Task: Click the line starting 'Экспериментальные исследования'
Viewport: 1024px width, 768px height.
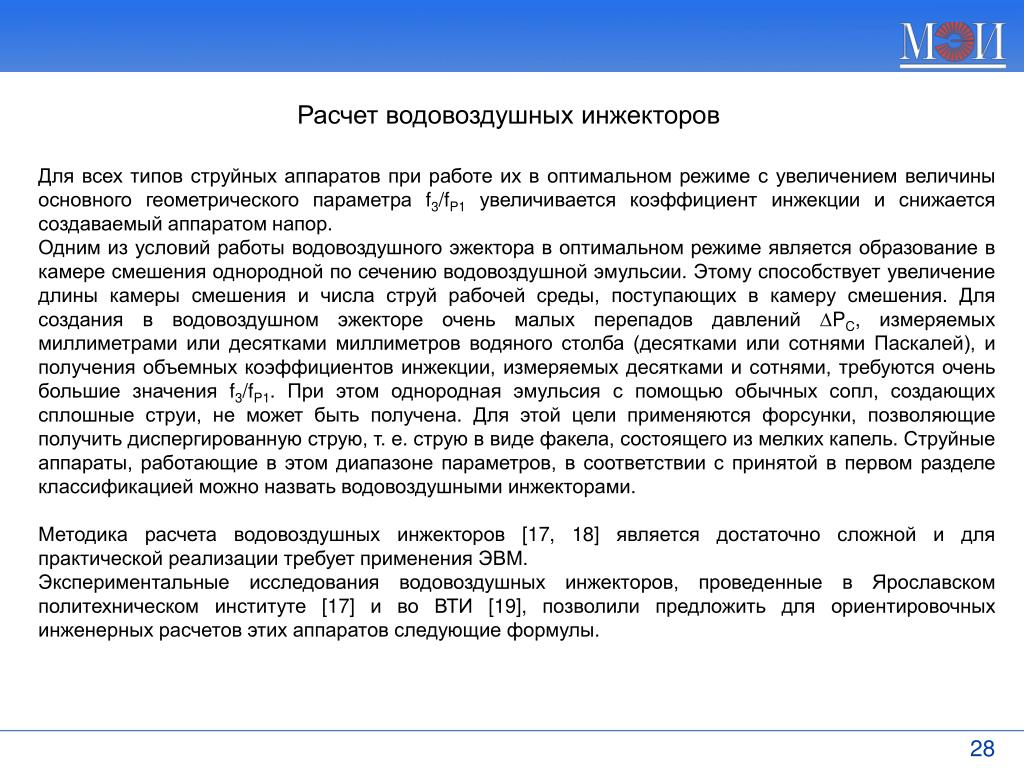Action: coord(516,583)
